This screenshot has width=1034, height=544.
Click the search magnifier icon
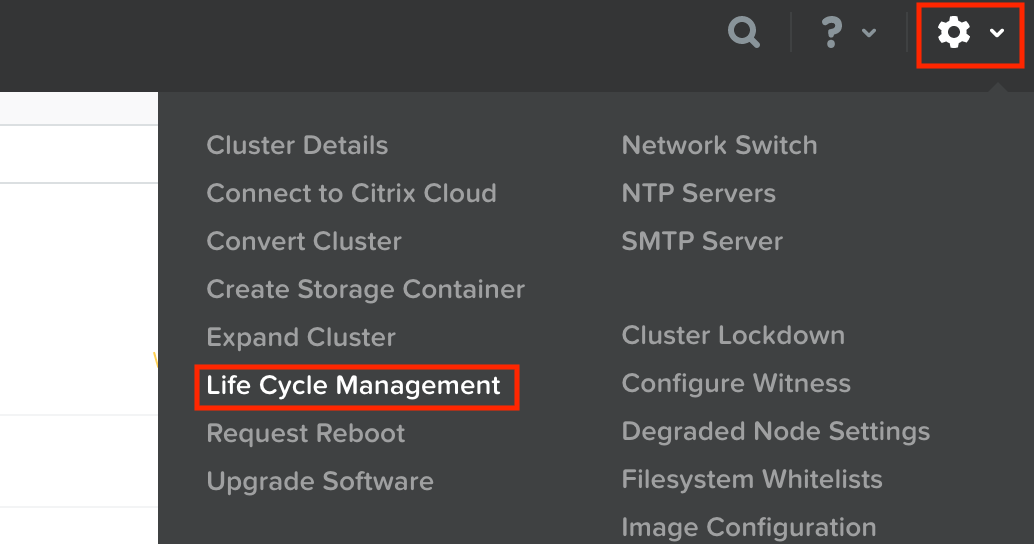744,33
